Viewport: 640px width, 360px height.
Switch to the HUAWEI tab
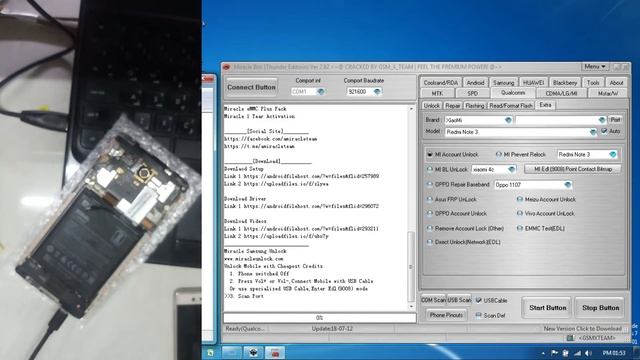(x=533, y=82)
